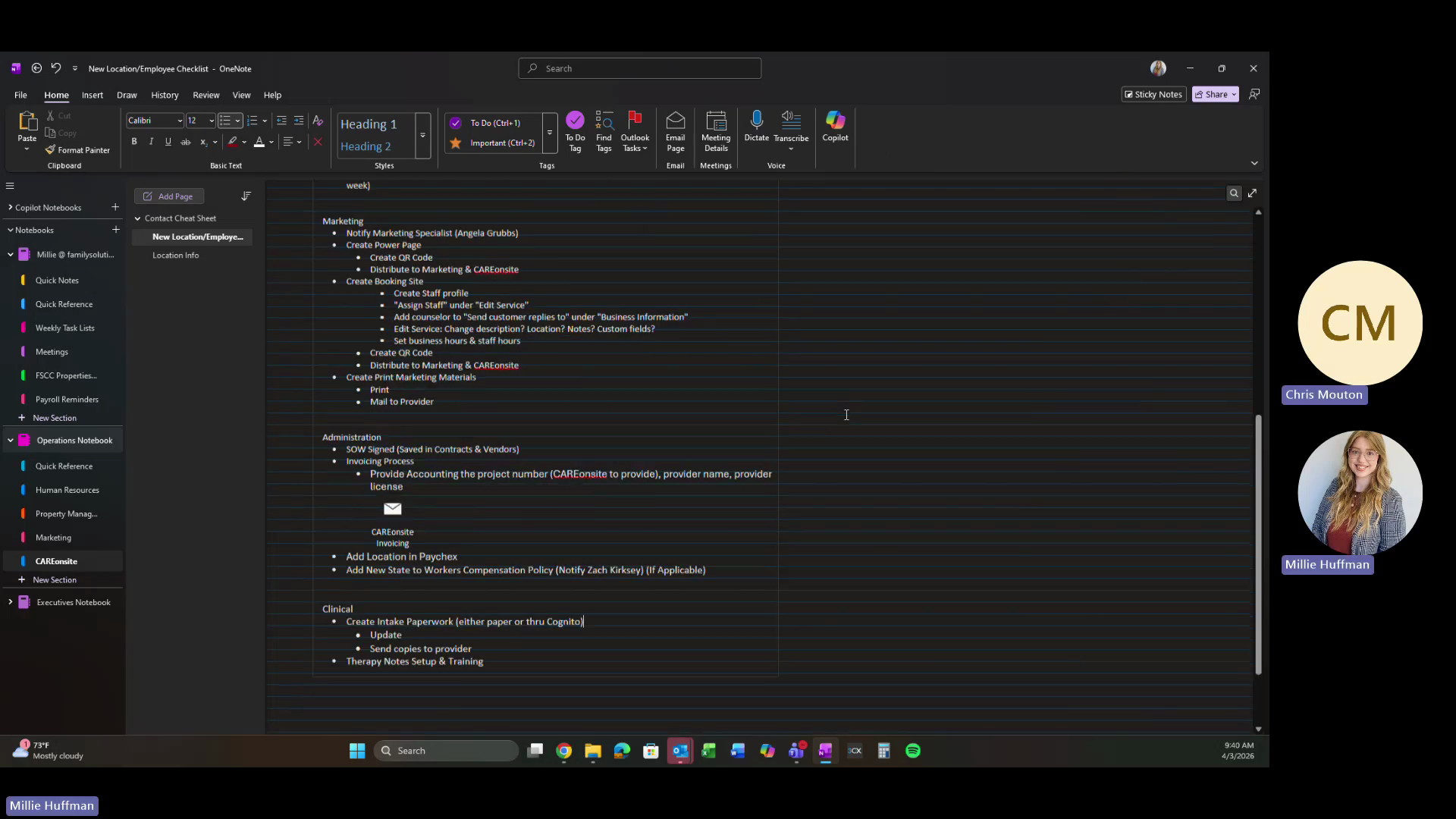Increase indent position
This screenshot has height=819, width=1456.
point(299,121)
